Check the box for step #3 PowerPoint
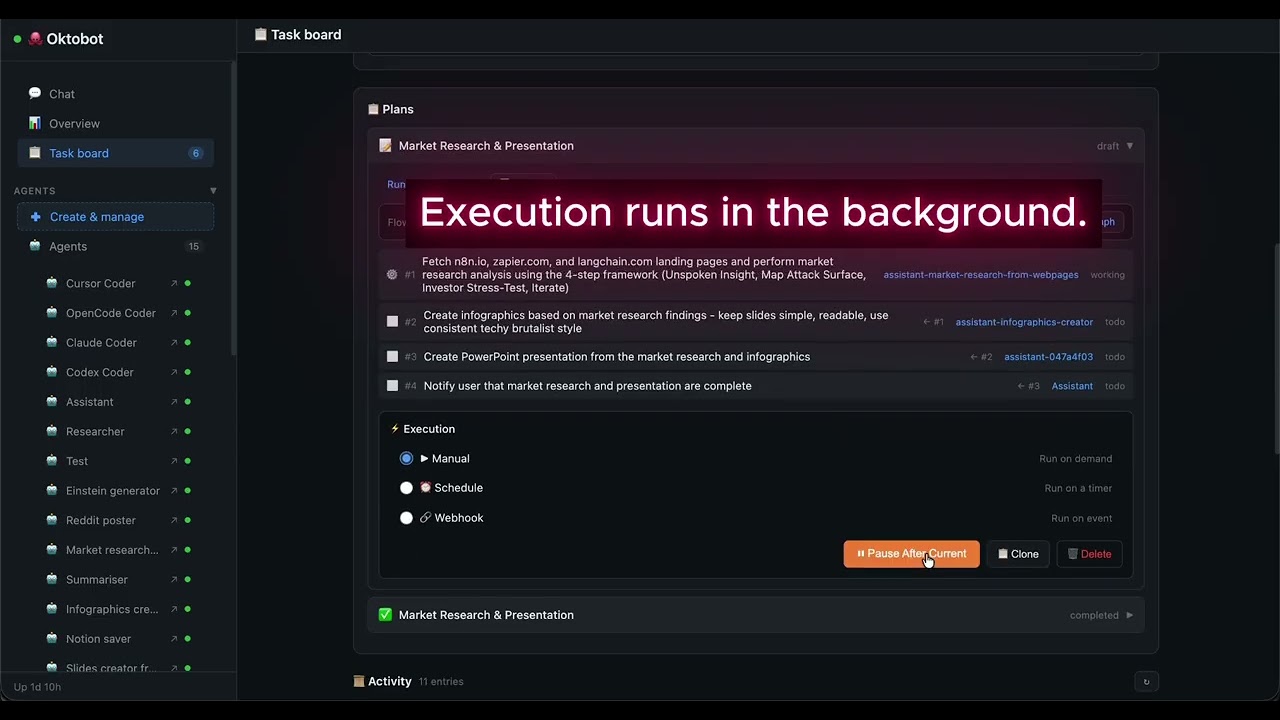 click(x=392, y=356)
